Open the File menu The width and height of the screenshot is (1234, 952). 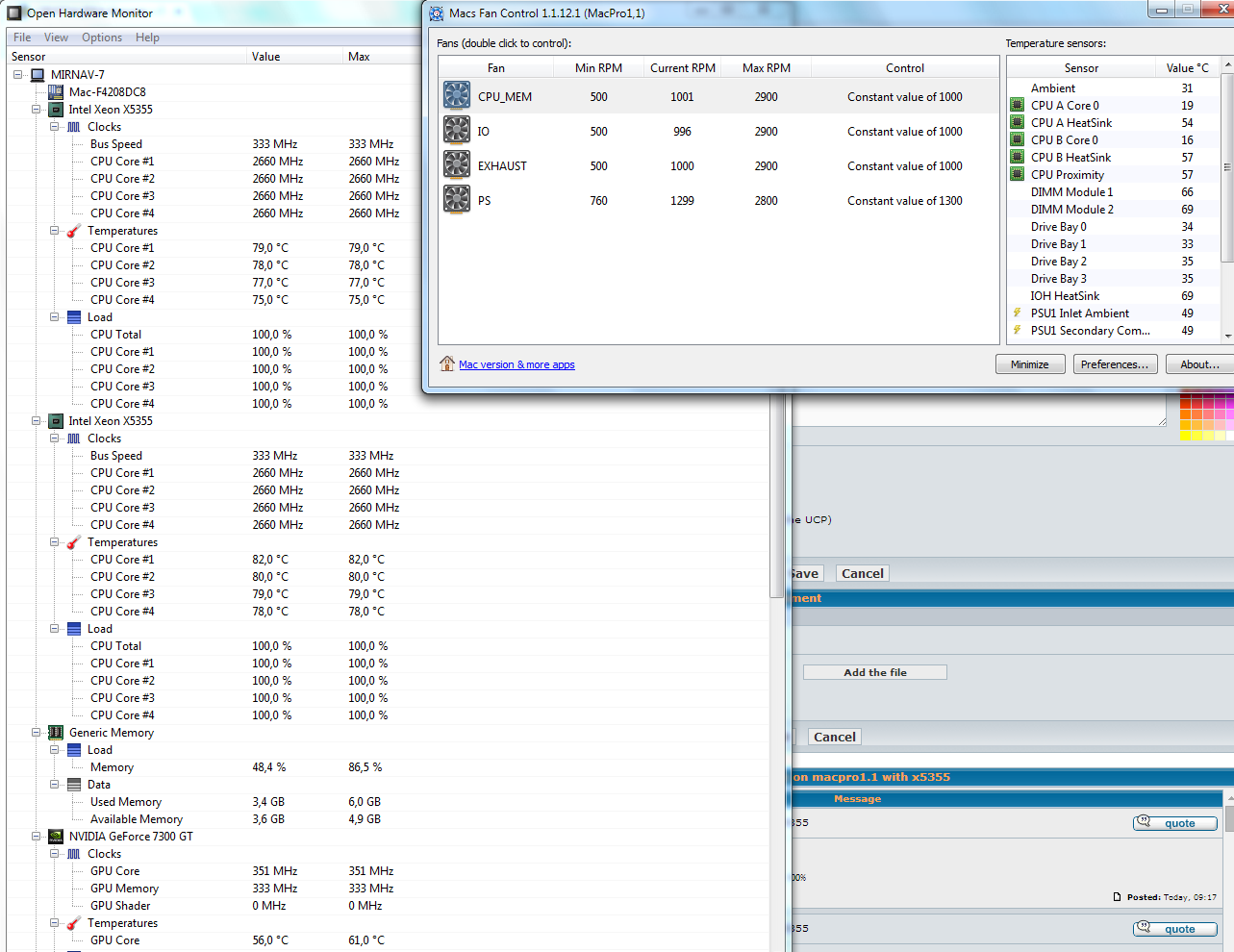[x=22, y=38]
